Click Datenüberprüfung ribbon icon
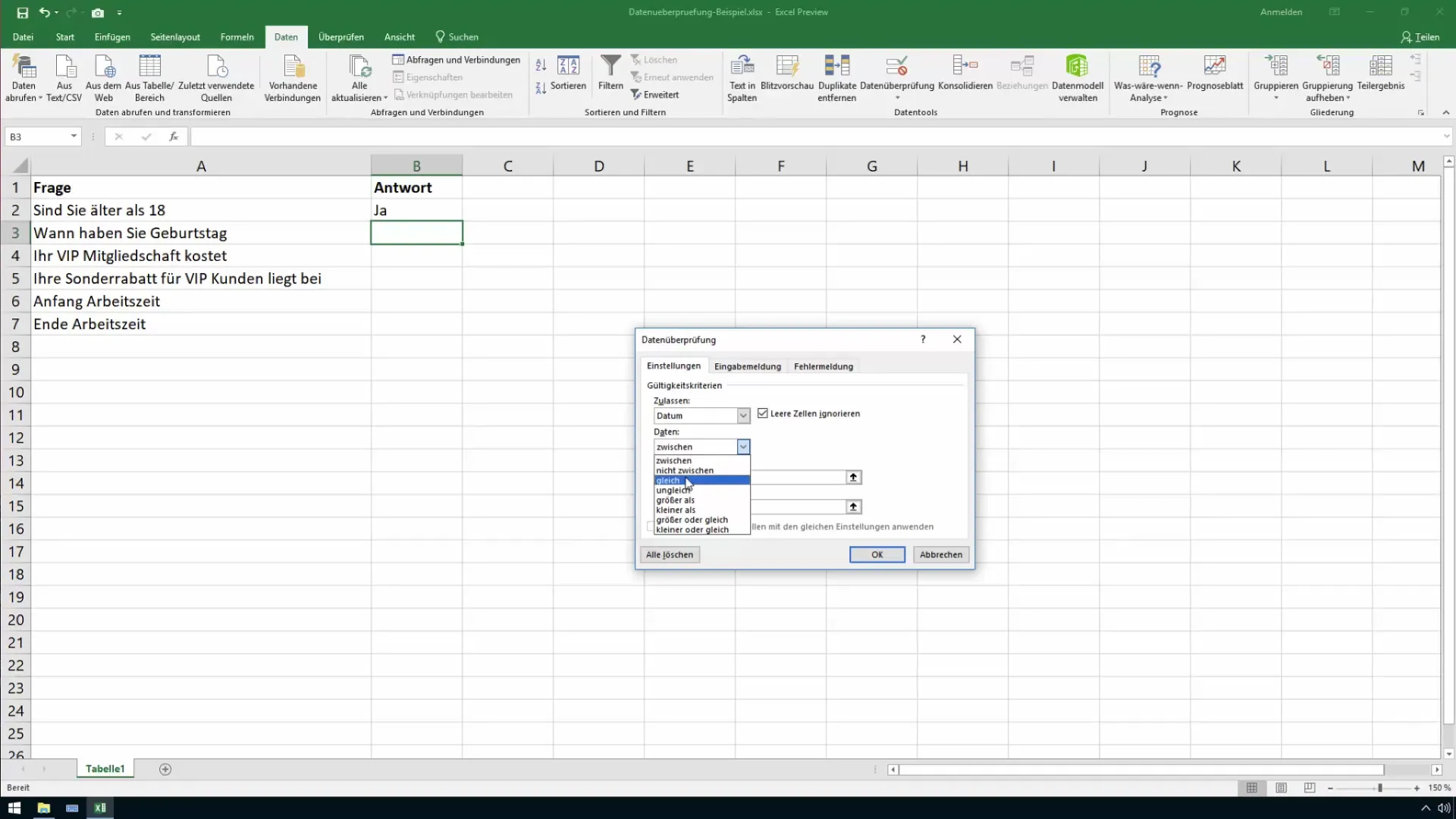The width and height of the screenshot is (1456, 819). [x=897, y=73]
